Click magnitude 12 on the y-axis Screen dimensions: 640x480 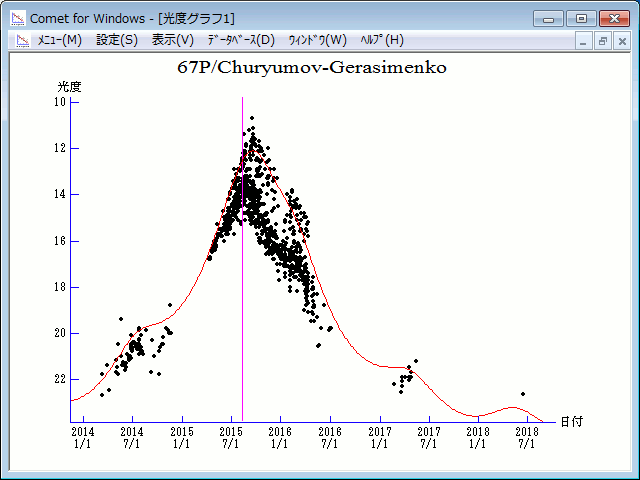[60, 148]
